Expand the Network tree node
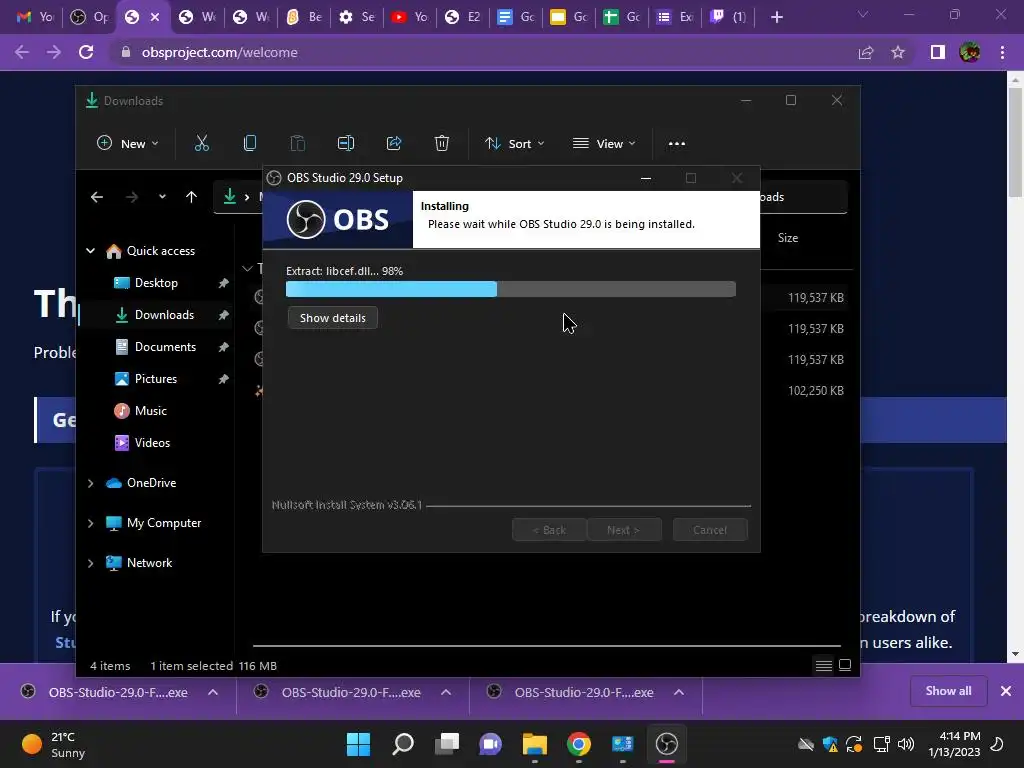Screen dimensions: 1024x768 point(90,563)
